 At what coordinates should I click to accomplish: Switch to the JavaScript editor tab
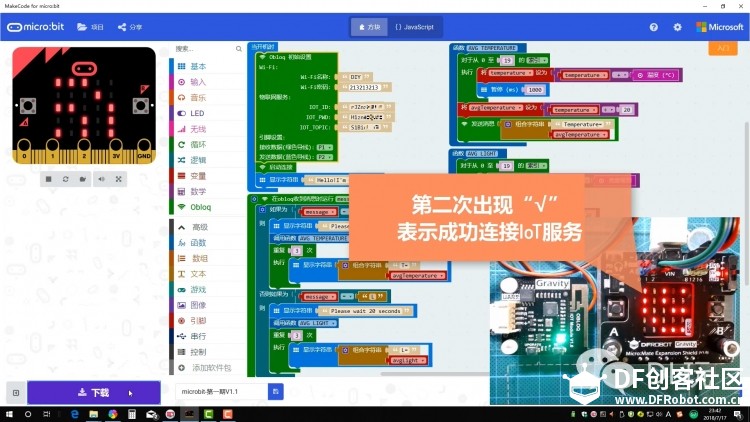414,27
